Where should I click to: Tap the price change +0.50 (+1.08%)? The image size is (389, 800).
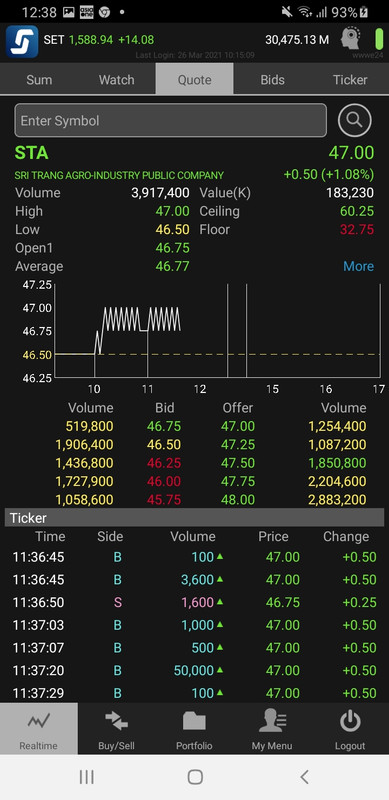[x=329, y=174]
